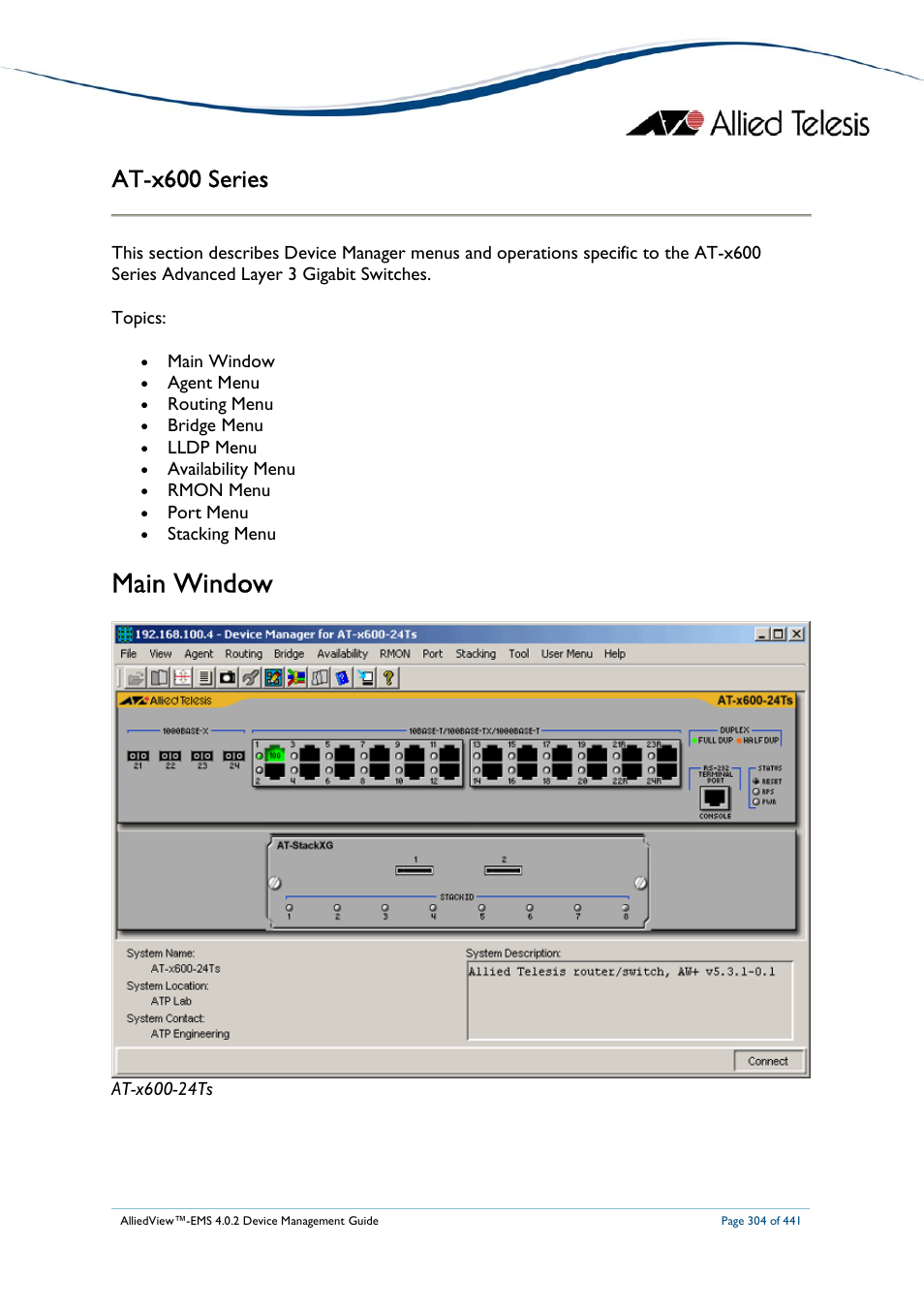Select SFP port 21 in 1000BASE-X group

pyautogui.click(x=139, y=756)
